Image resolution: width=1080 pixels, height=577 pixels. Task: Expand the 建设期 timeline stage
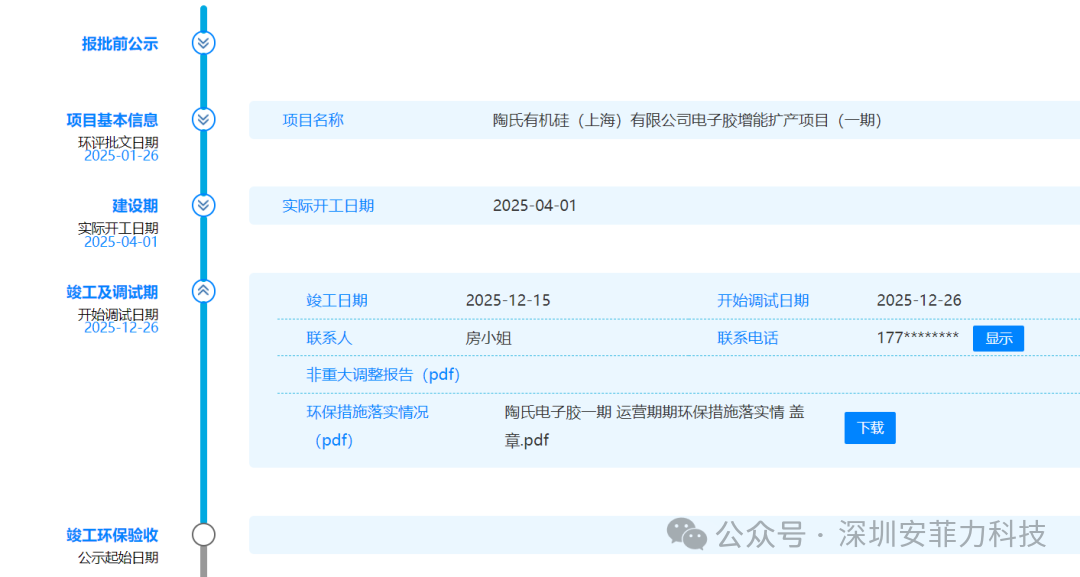(203, 205)
